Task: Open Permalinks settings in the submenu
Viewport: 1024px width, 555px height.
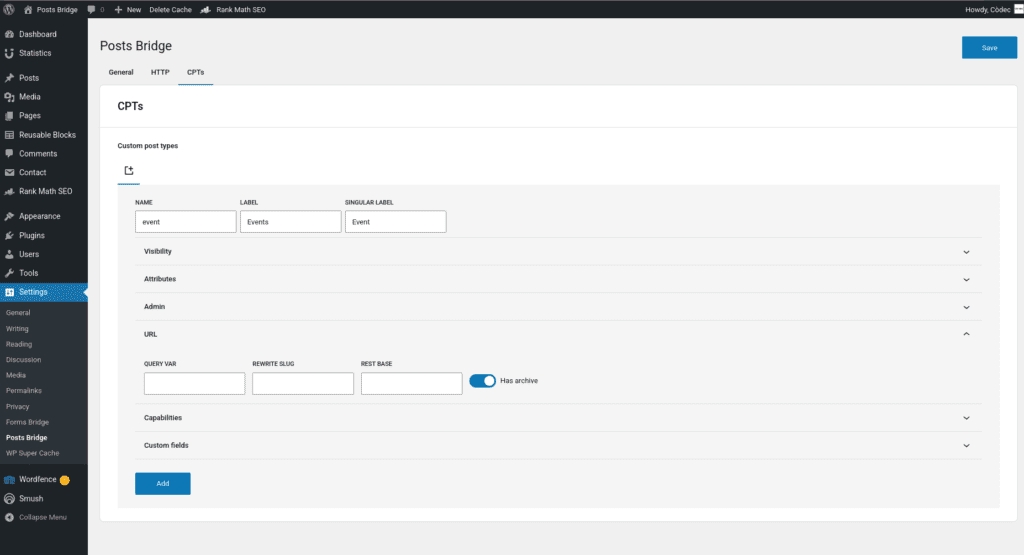Action: (24, 391)
